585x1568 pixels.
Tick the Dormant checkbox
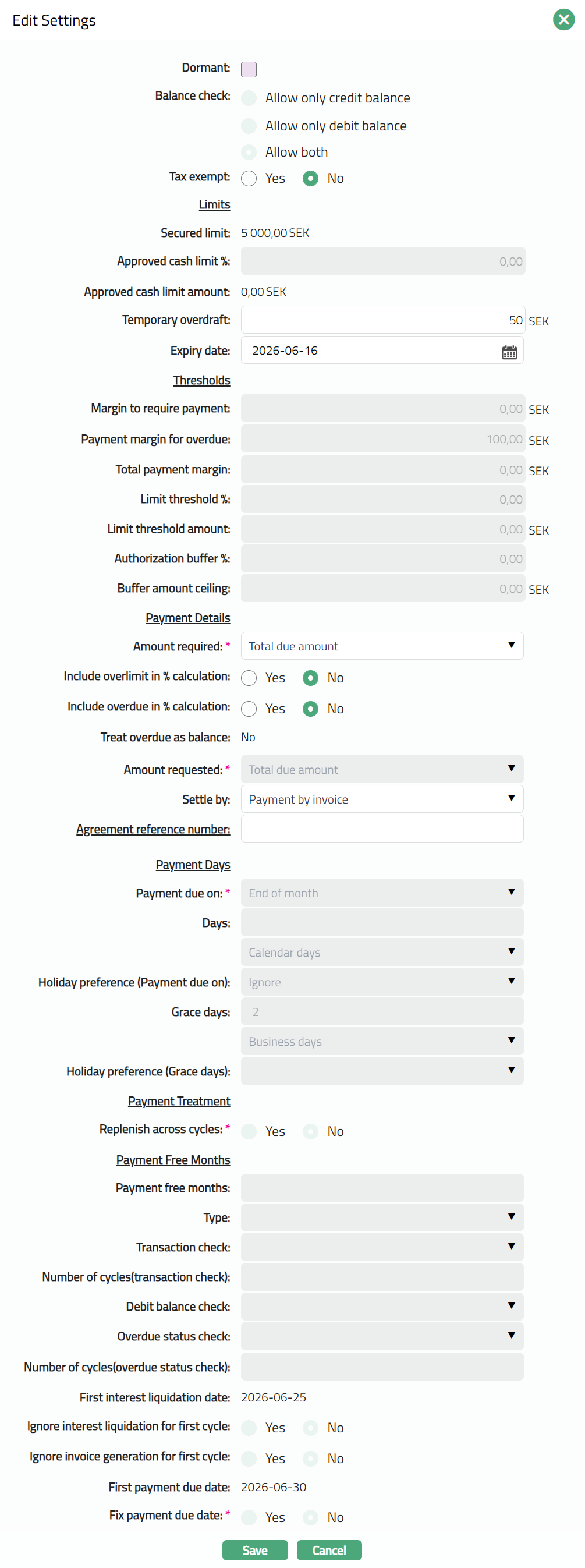(249, 69)
